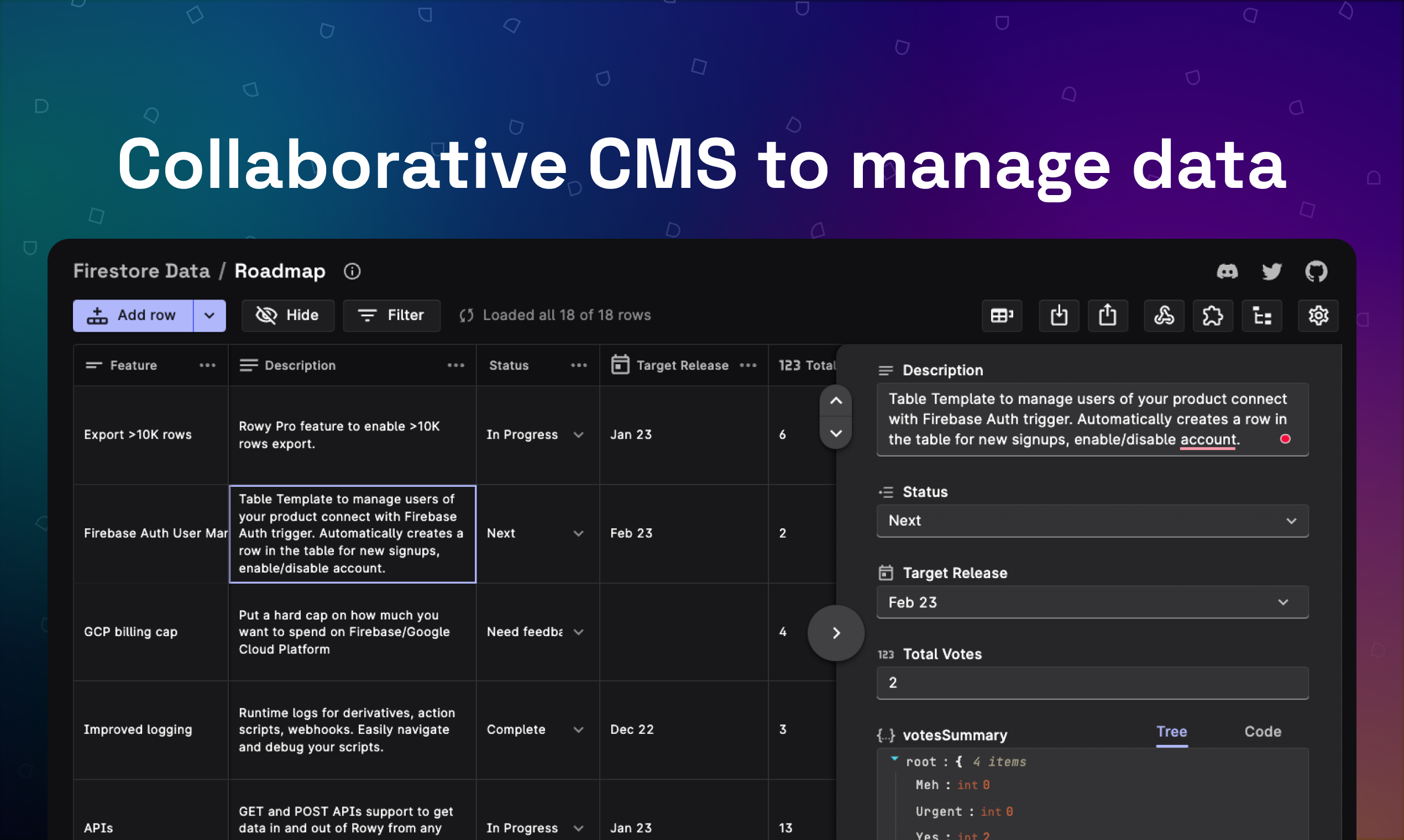Open the Discord community icon
The image size is (1404, 840).
pyautogui.click(x=1227, y=272)
